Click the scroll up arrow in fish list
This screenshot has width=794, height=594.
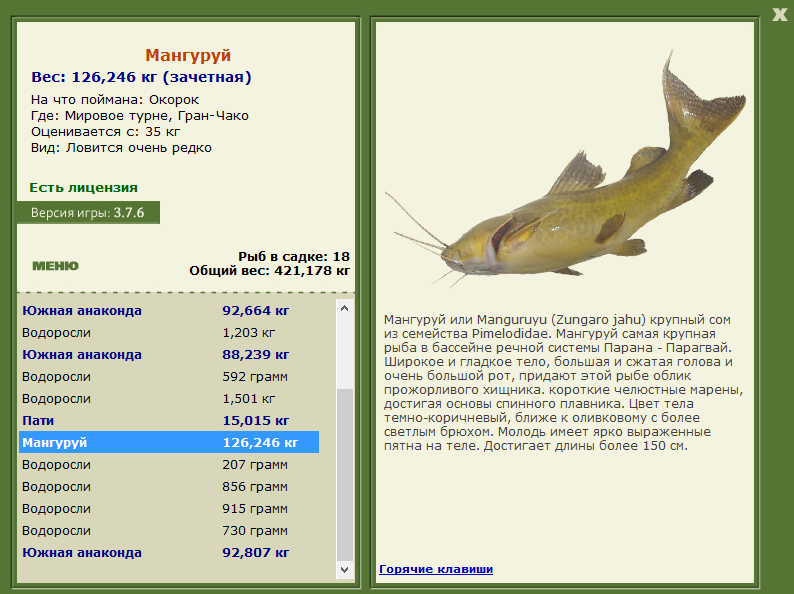click(x=344, y=308)
